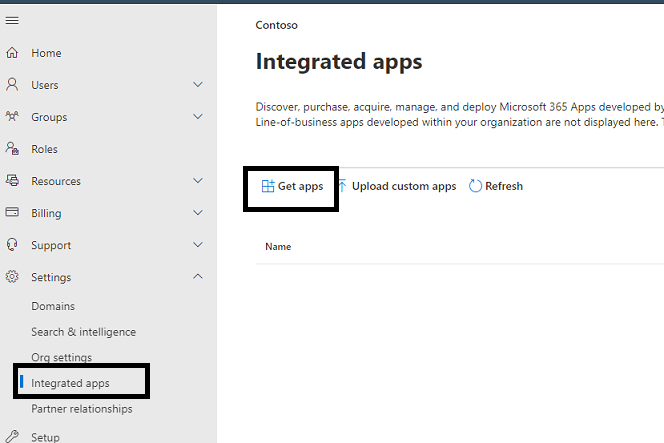
Task: Expand the Users chevron
Action: [x=198, y=84]
